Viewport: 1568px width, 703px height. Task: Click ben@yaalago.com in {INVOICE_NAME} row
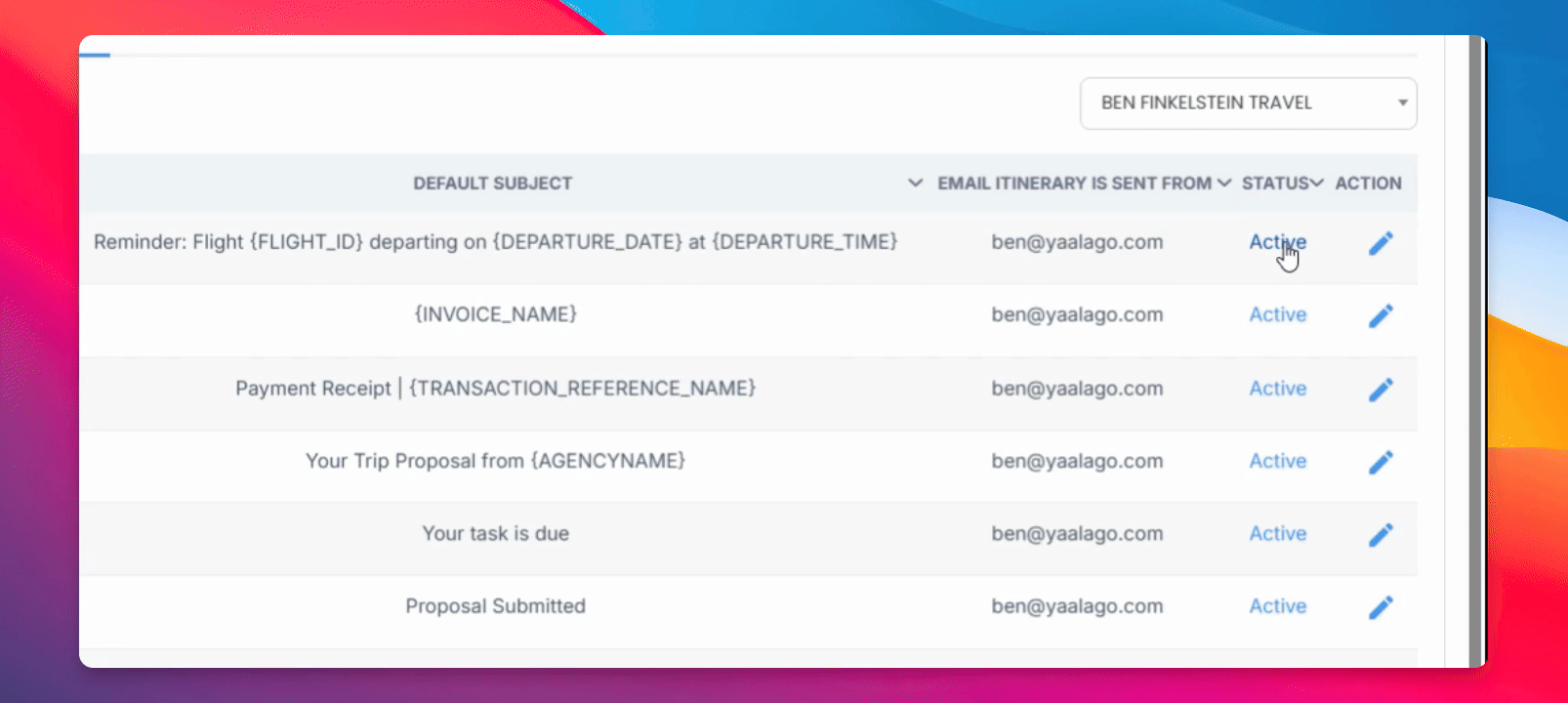[1077, 314]
